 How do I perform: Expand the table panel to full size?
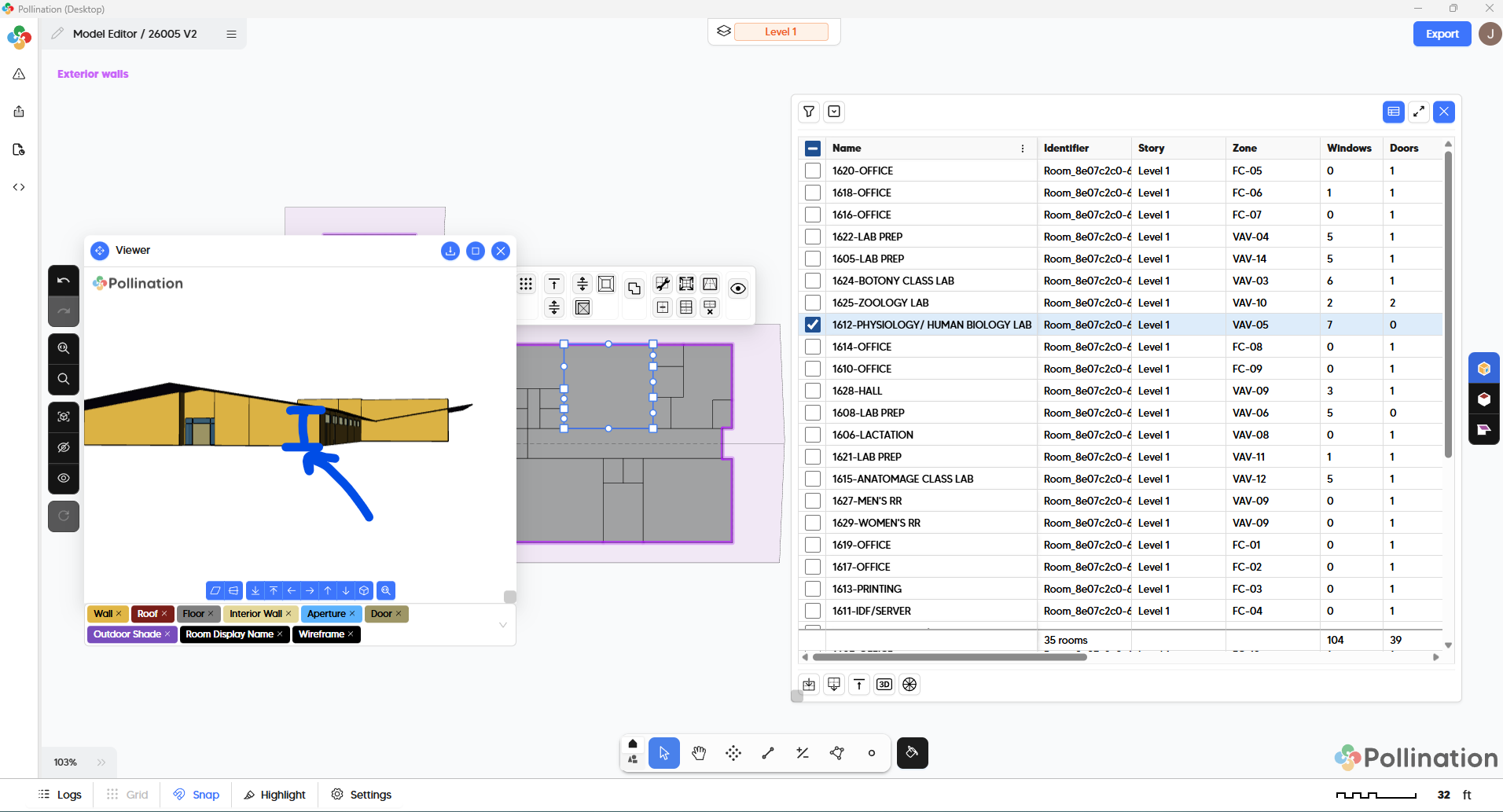click(1419, 112)
